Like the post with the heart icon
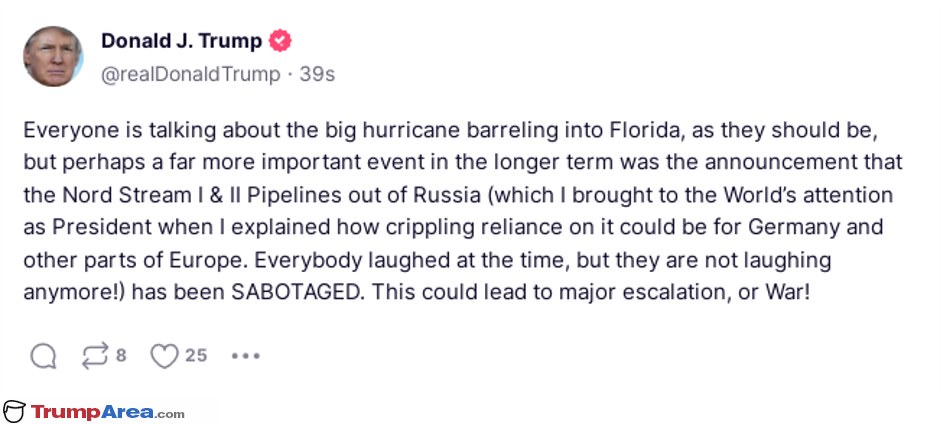This screenshot has width=940, height=424. click(x=164, y=356)
